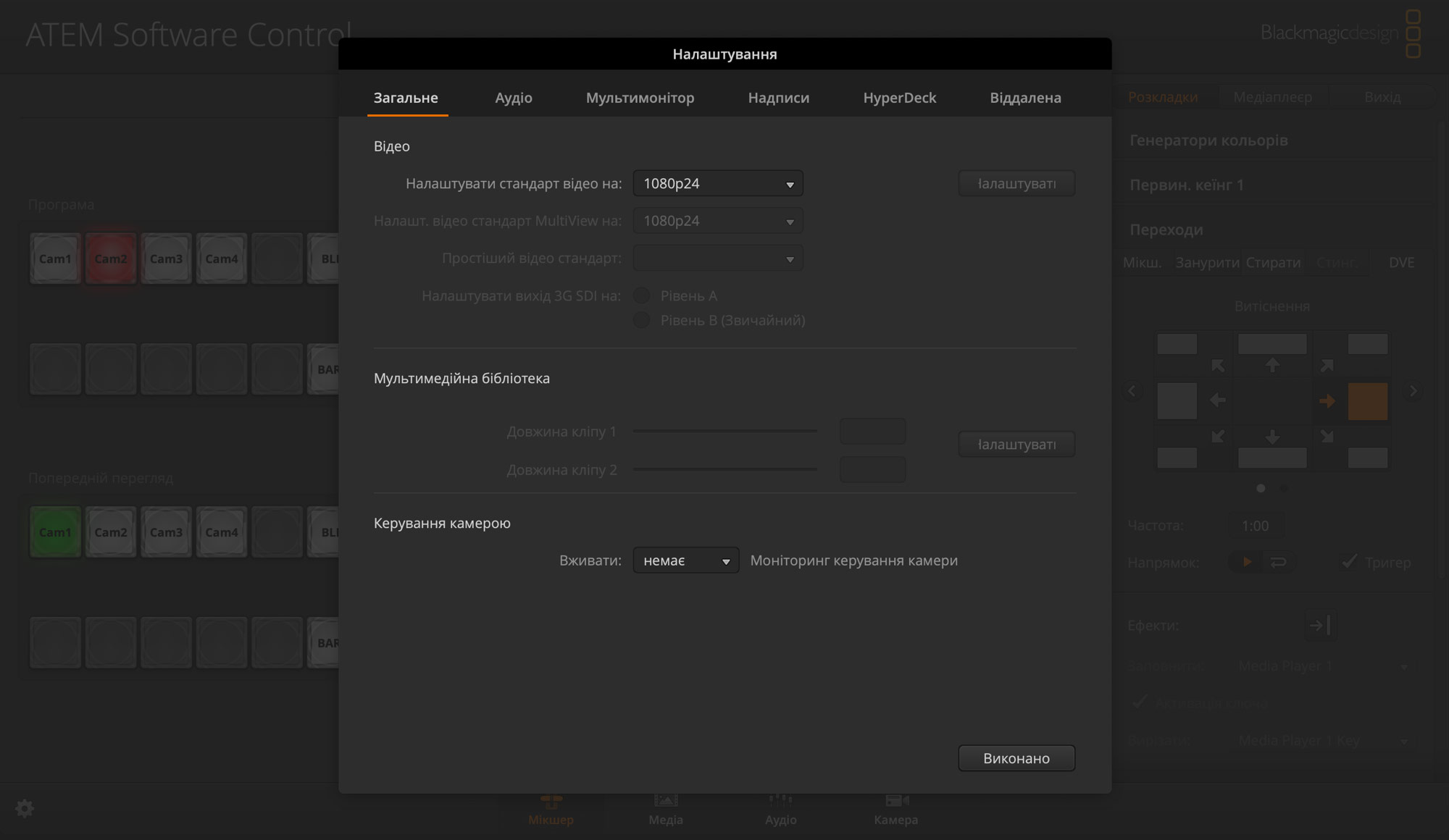
Task: Click Виконано to close settings
Action: (1016, 758)
